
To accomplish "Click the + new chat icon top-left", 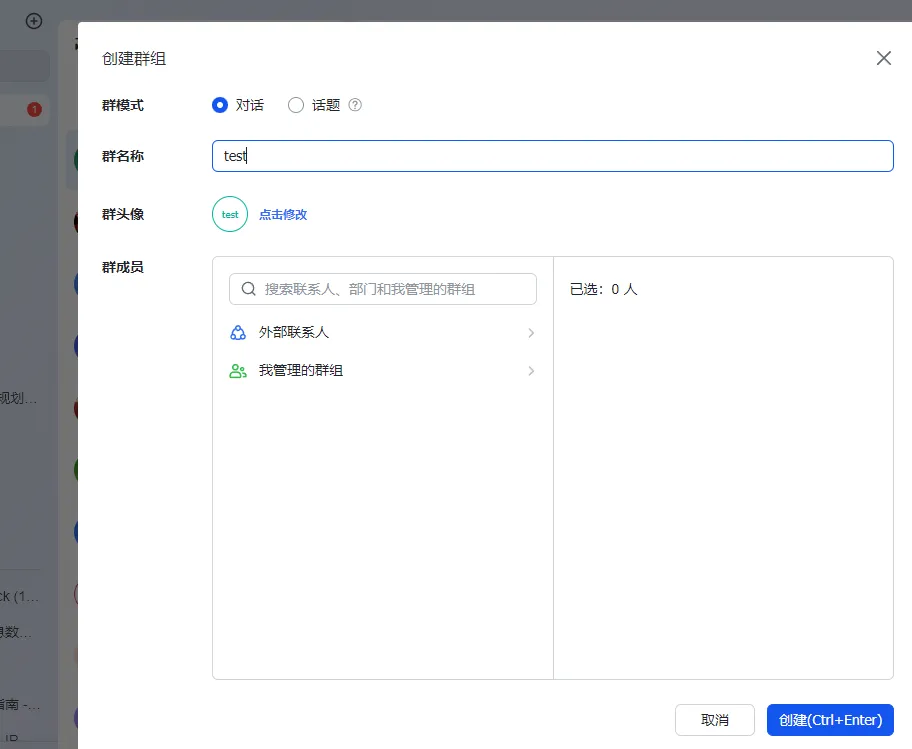I will click(x=33, y=20).
